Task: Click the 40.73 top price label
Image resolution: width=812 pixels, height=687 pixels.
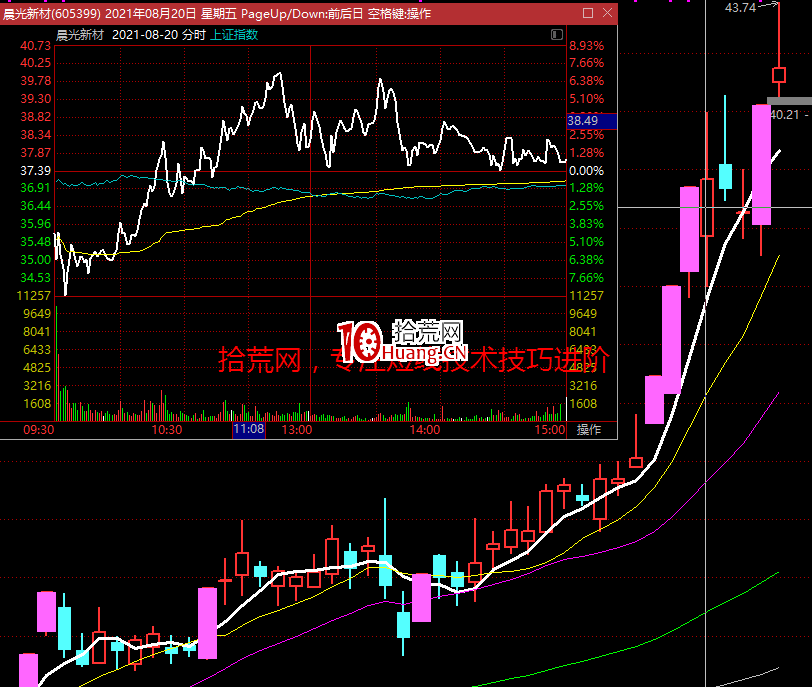Action: click(35, 46)
